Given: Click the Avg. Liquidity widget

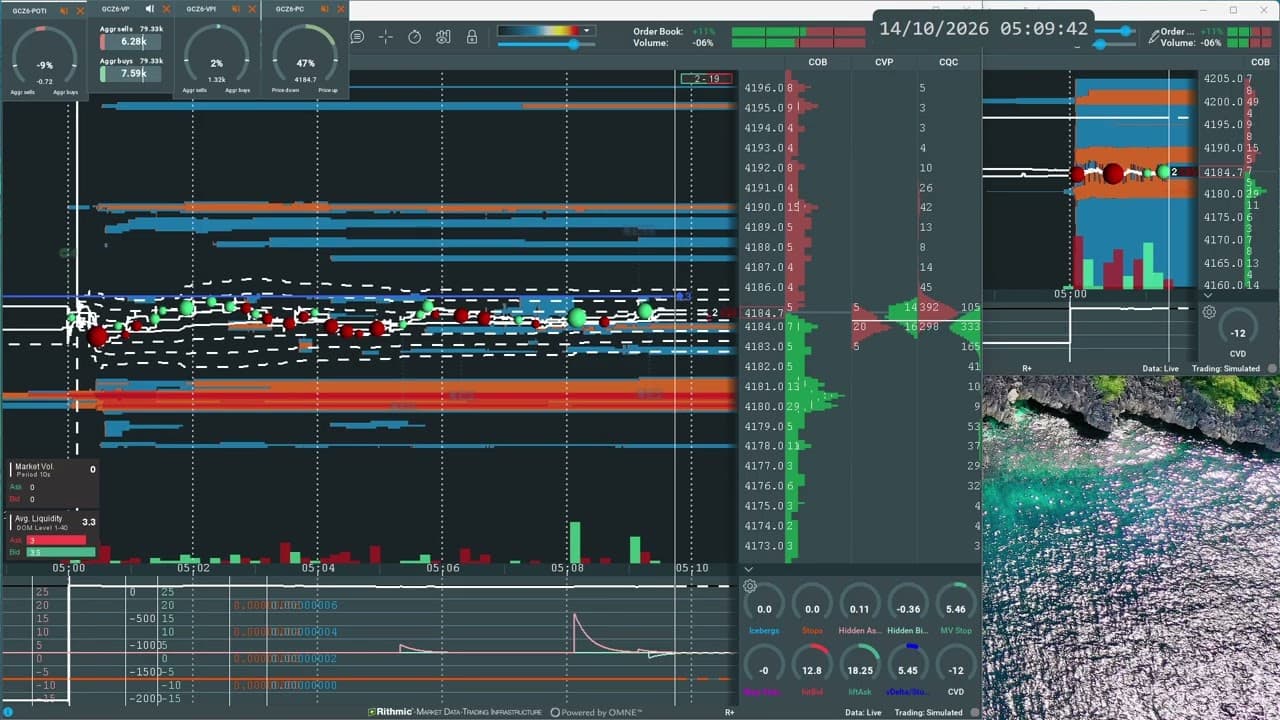Looking at the screenshot, I should (53, 535).
